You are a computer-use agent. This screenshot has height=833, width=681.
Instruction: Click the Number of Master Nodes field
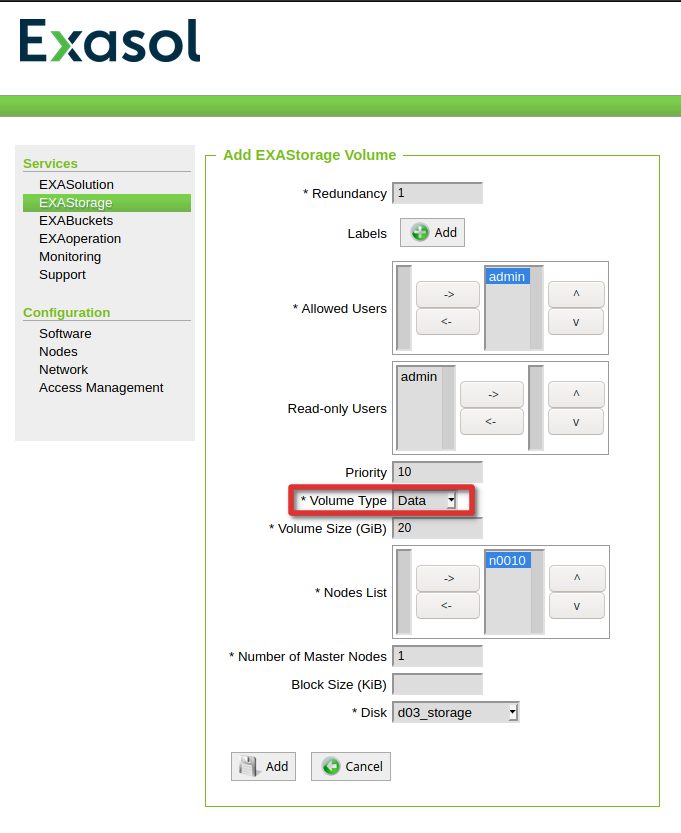pos(437,656)
